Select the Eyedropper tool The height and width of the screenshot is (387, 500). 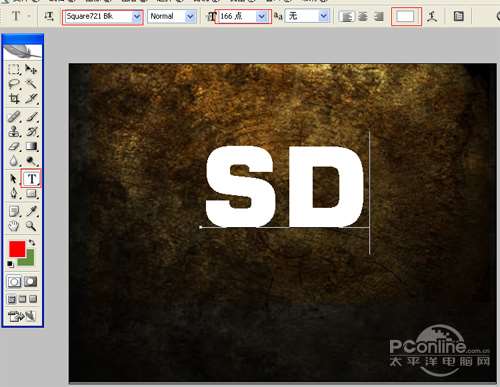[31, 211]
